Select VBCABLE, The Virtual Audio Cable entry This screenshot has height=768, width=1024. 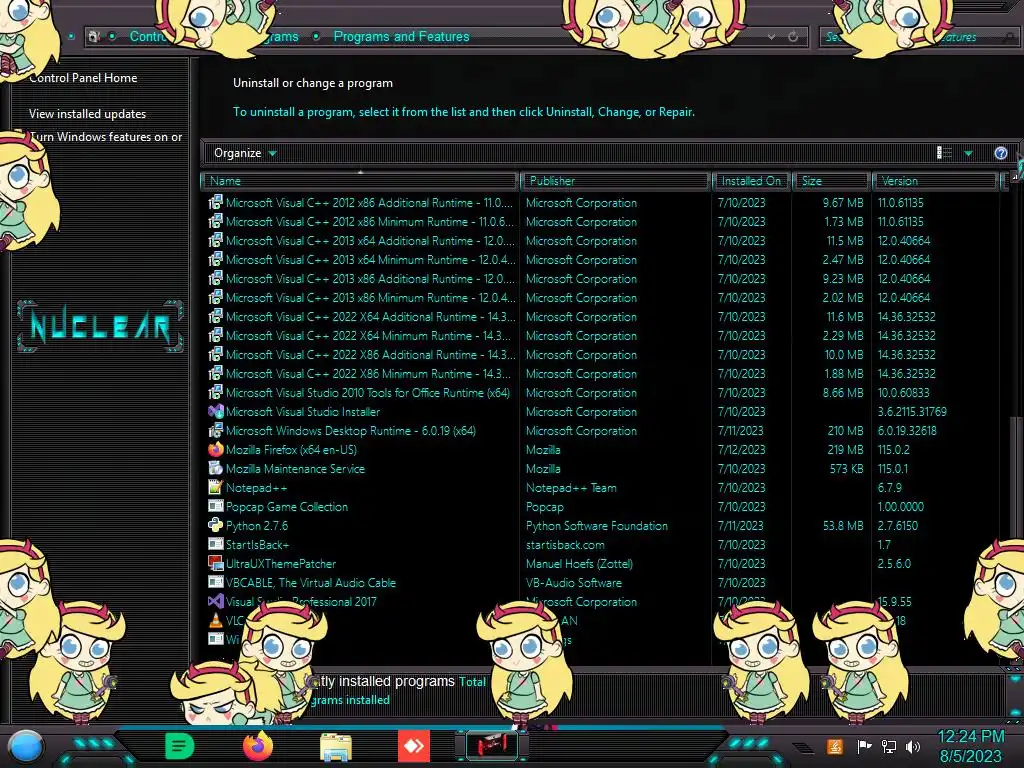pyautogui.click(x=311, y=582)
